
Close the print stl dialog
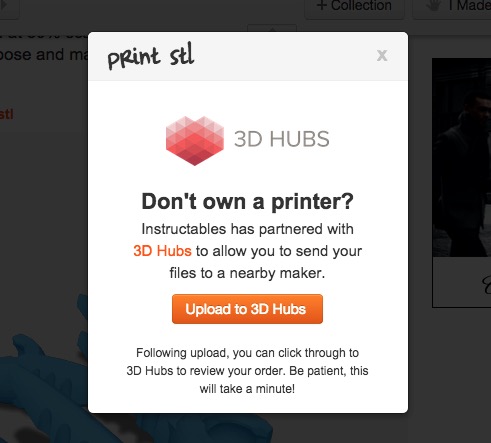click(x=382, y=55)
